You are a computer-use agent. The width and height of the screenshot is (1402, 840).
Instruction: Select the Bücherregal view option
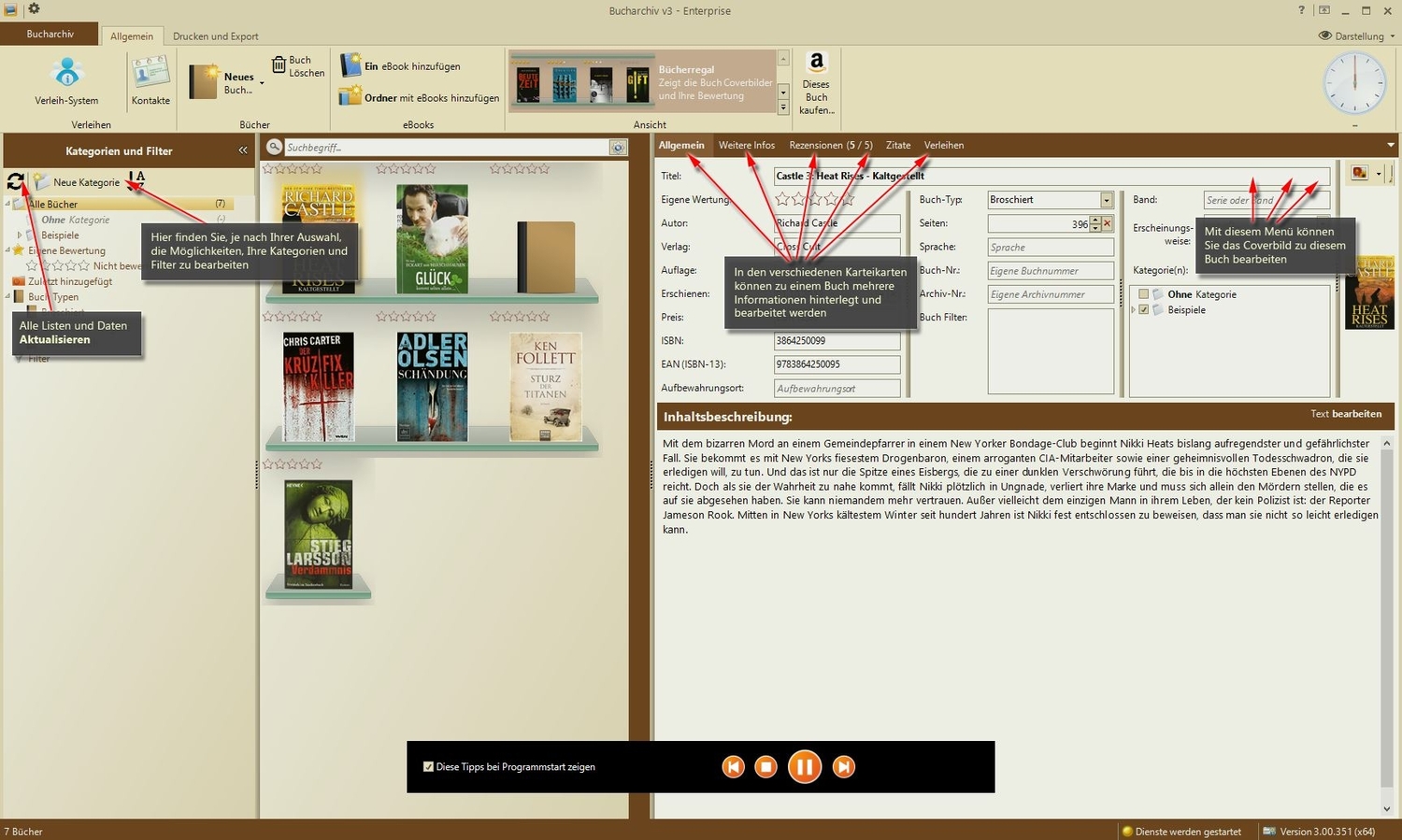click(643, 82)
